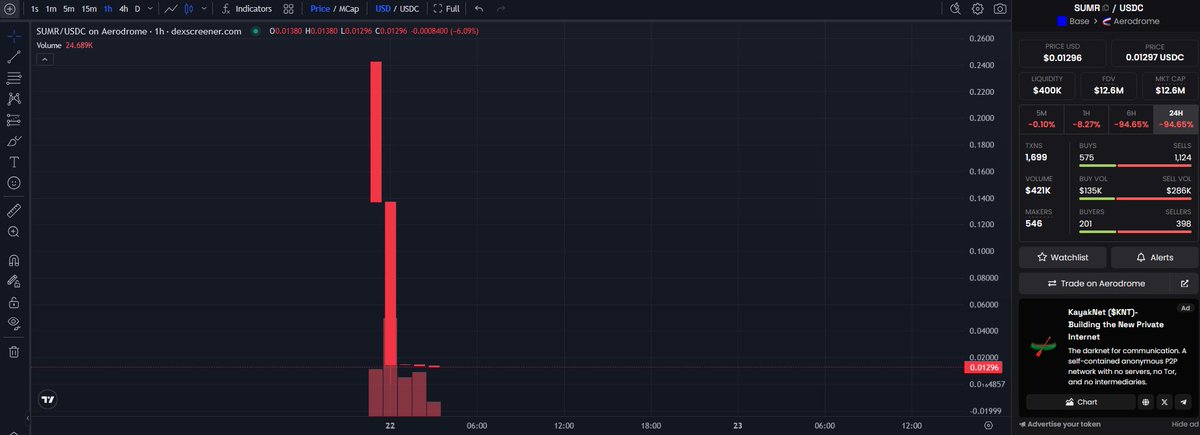
Task: Open the quick search icon
Action: tap(955, 9)
